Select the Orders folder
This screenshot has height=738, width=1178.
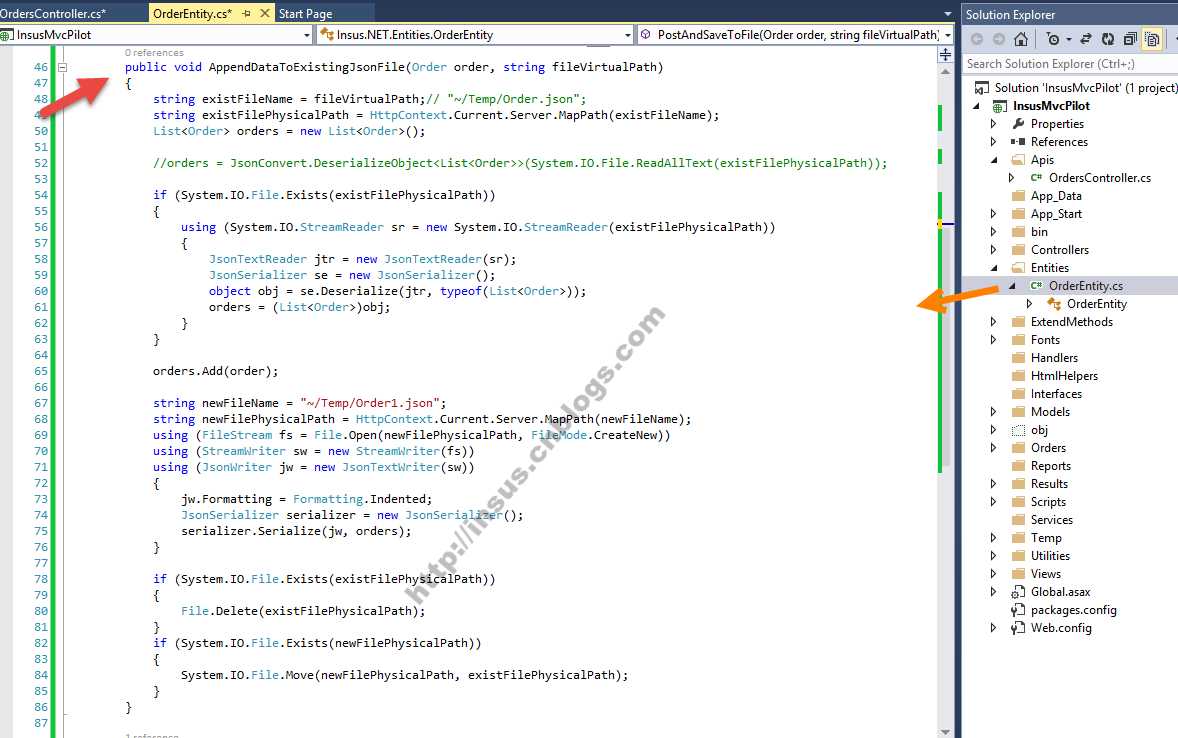pyautogui.click(x=1048, y=448)
